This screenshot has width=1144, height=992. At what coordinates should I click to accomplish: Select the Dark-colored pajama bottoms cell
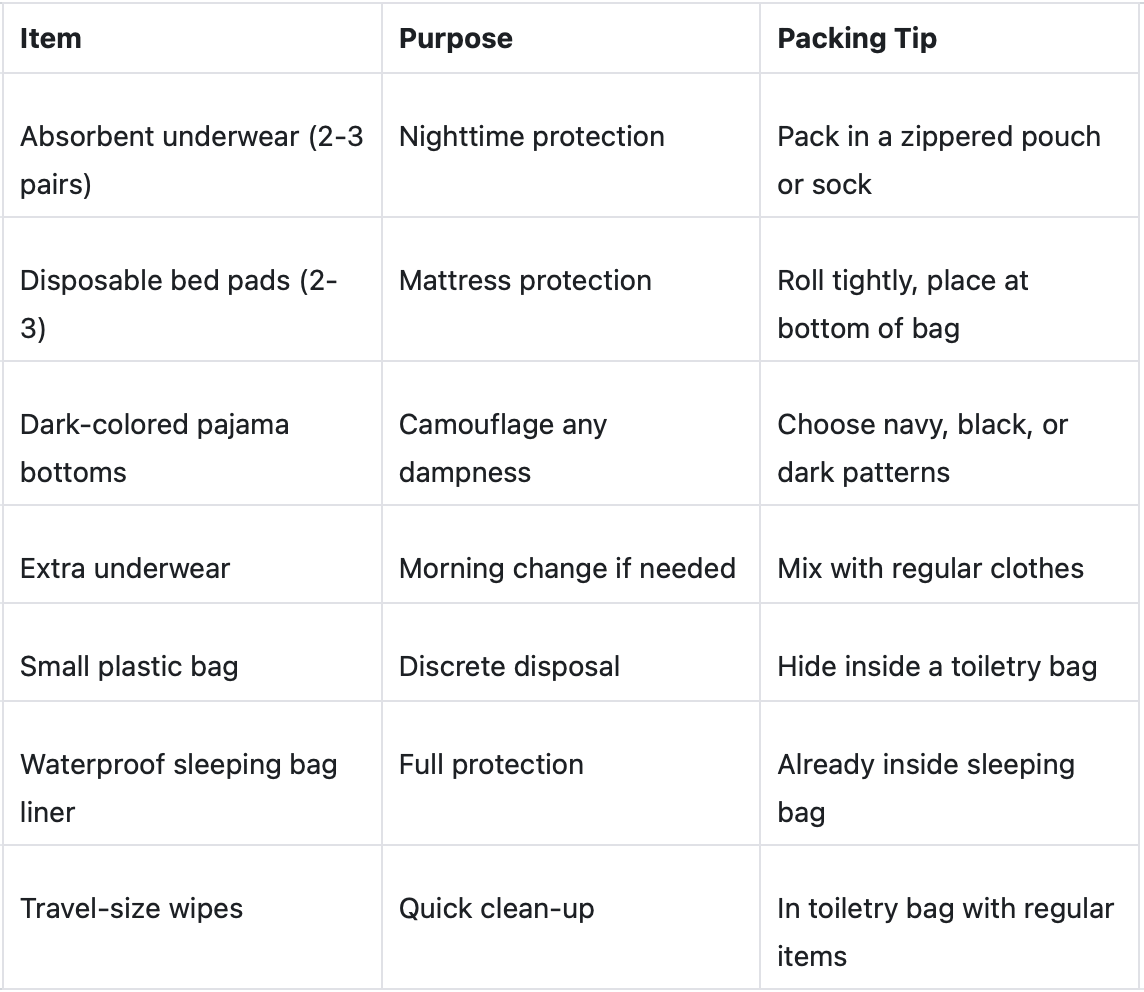click(154, 447)
